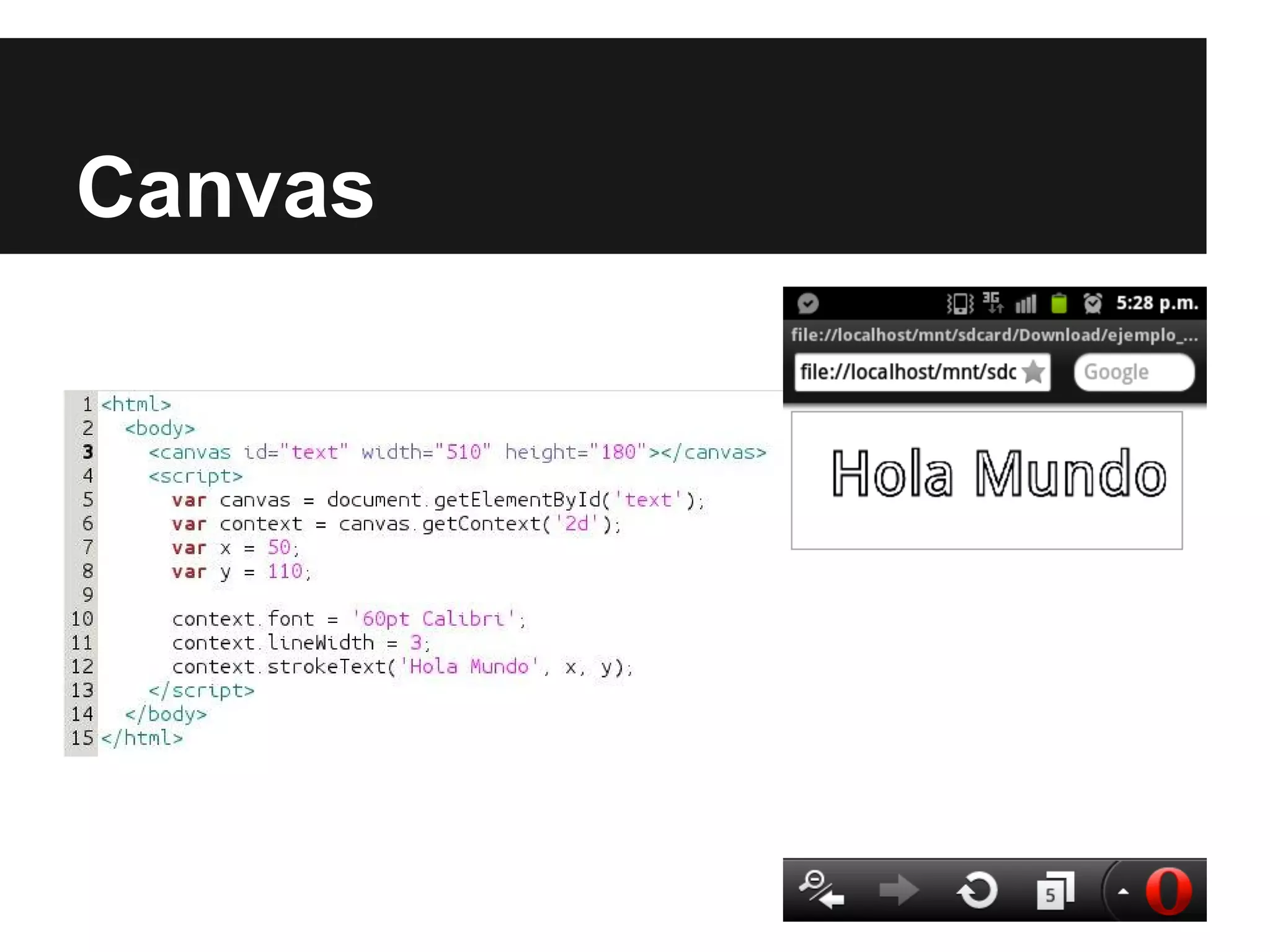Click the '60pt Calibri' font line

[349, 619]
